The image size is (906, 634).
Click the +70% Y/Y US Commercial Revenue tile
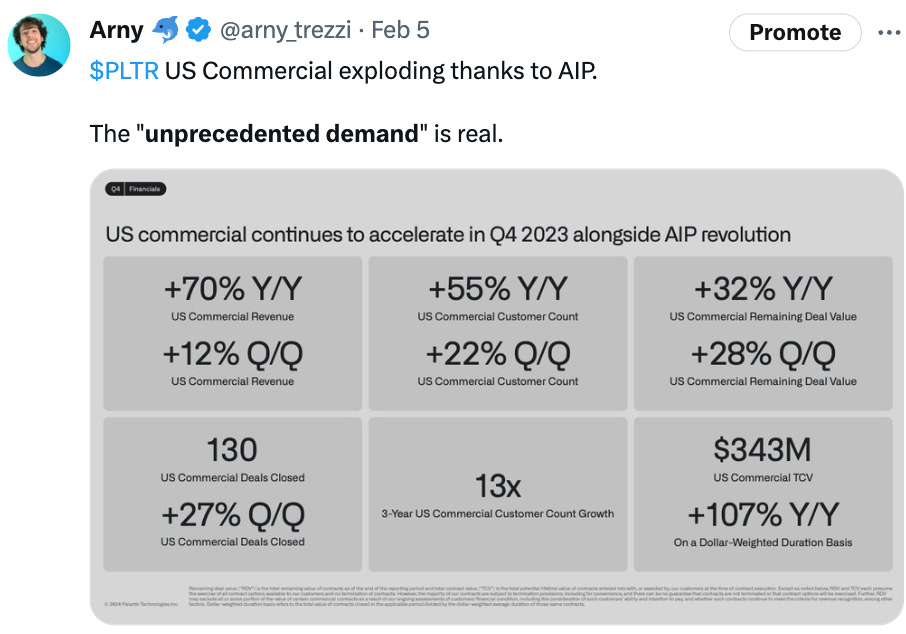233,333
